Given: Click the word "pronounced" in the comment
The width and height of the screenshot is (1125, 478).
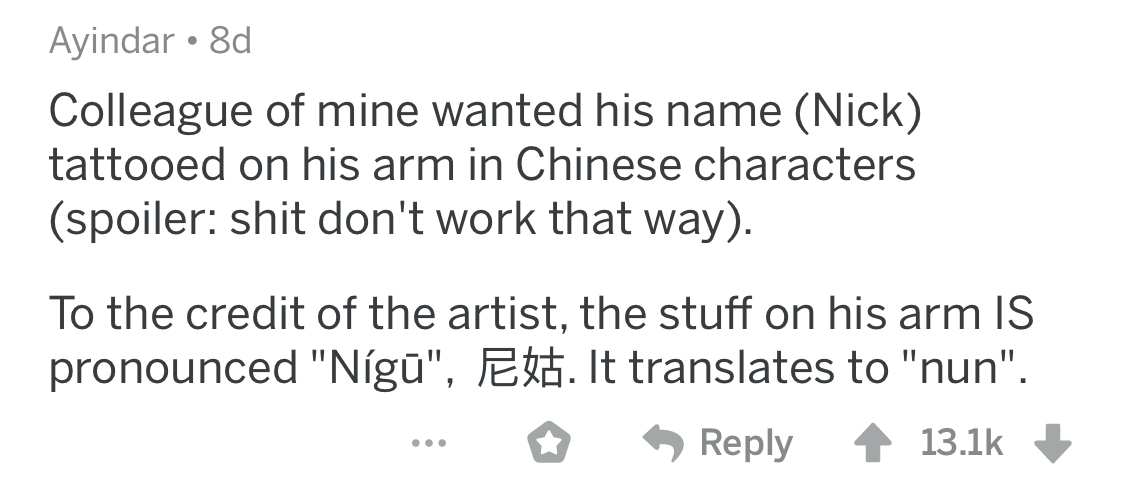Looking at the screenshot, I should 171,368.
